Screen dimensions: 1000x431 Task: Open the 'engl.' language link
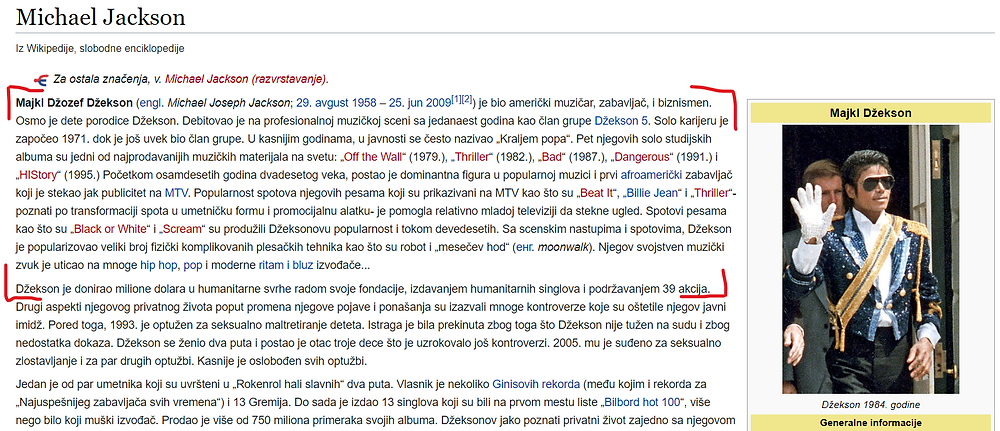tap(152, 103)
